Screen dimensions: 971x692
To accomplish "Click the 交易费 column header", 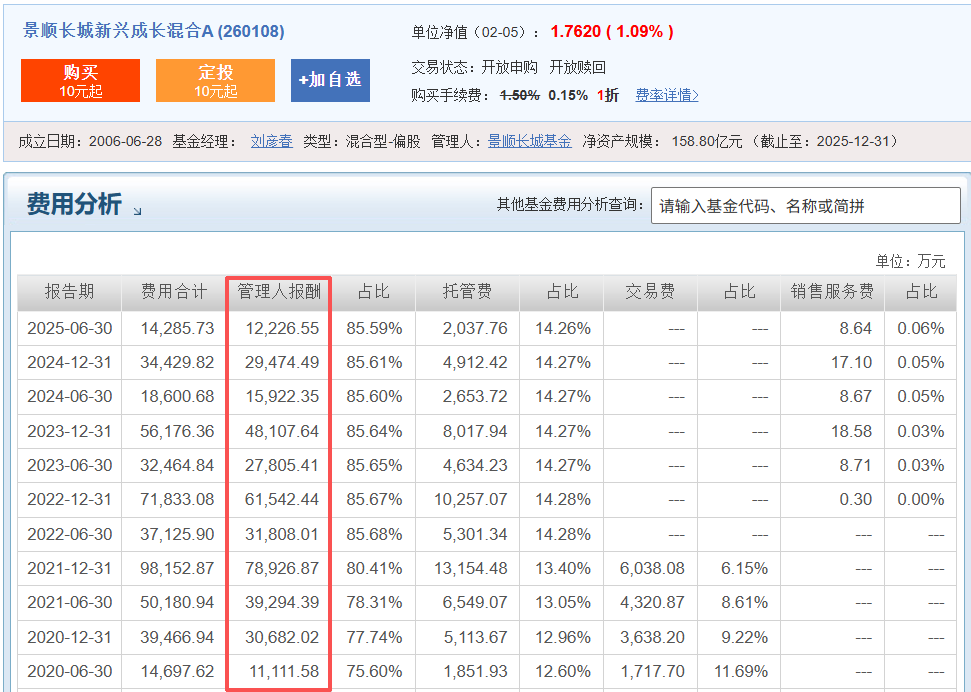I will [x=650, y=292].
